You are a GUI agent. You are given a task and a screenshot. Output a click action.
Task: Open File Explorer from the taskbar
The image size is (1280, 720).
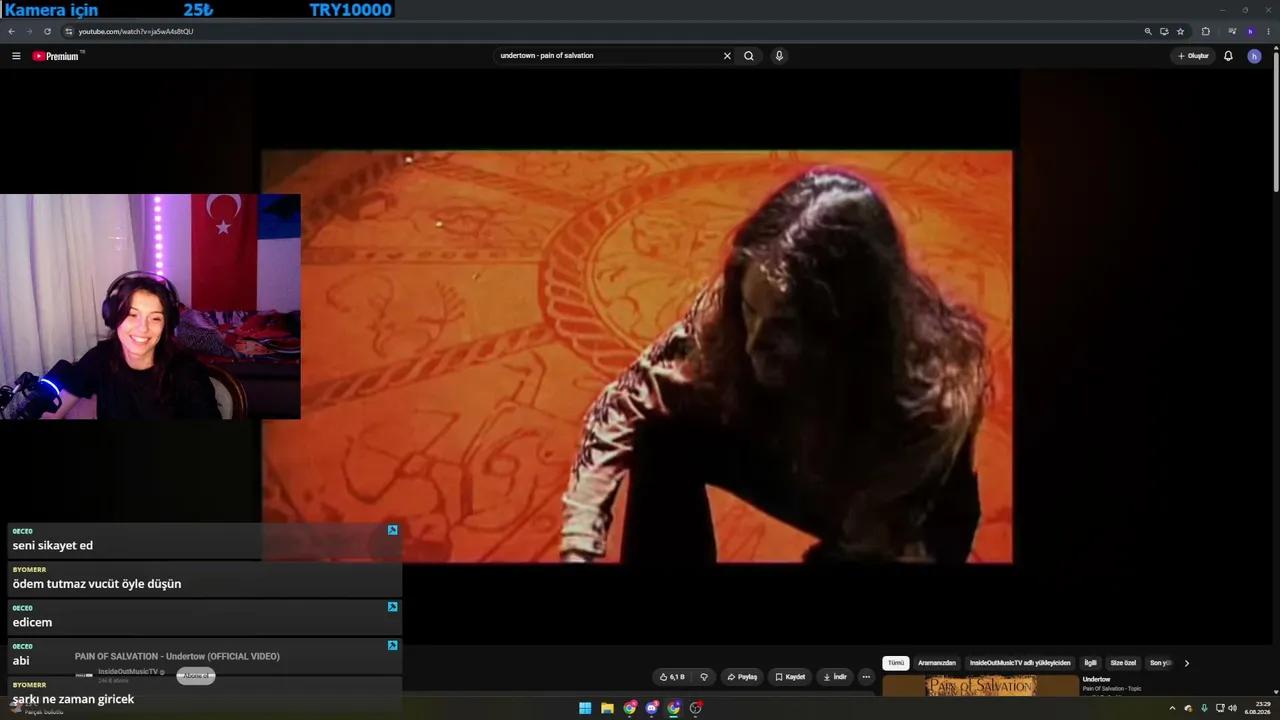coord(607,708)
